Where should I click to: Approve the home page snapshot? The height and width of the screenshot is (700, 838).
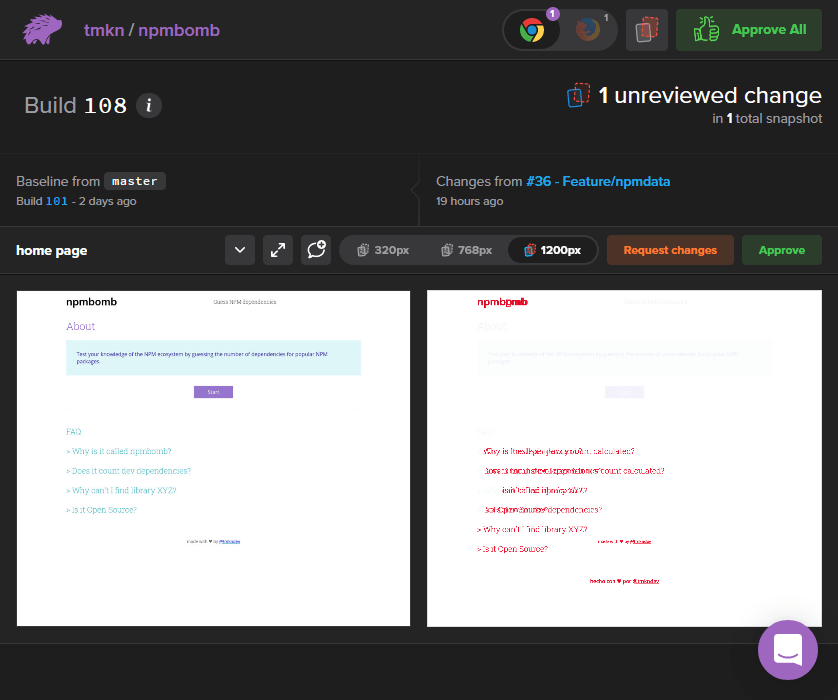tap(782, 250)
